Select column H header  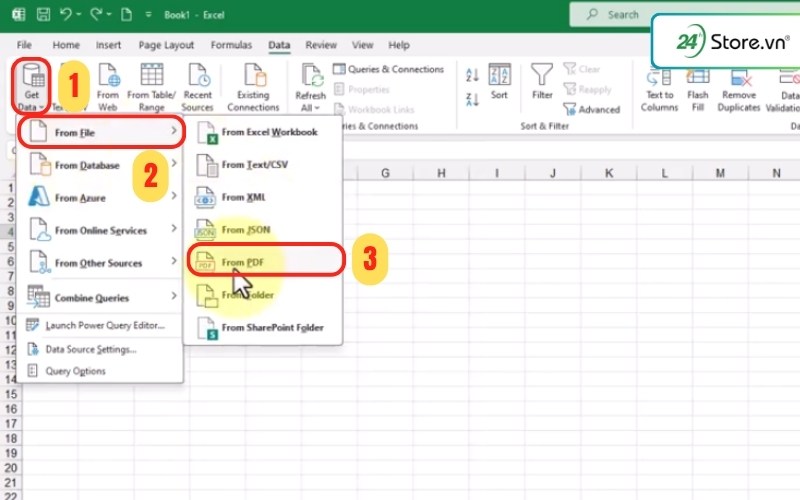441,173
